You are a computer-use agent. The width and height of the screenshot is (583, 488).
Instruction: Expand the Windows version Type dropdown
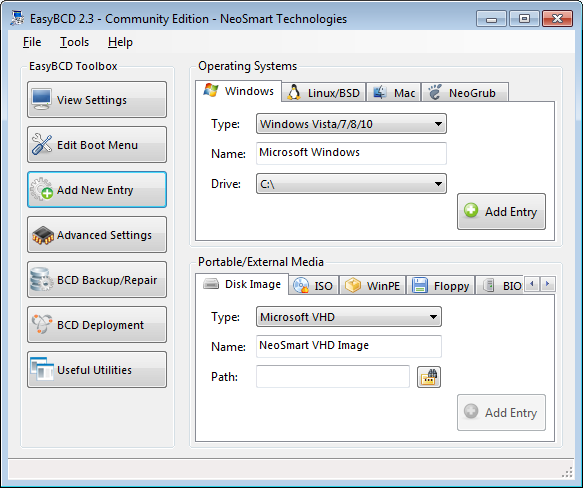[x=351, y=124]
